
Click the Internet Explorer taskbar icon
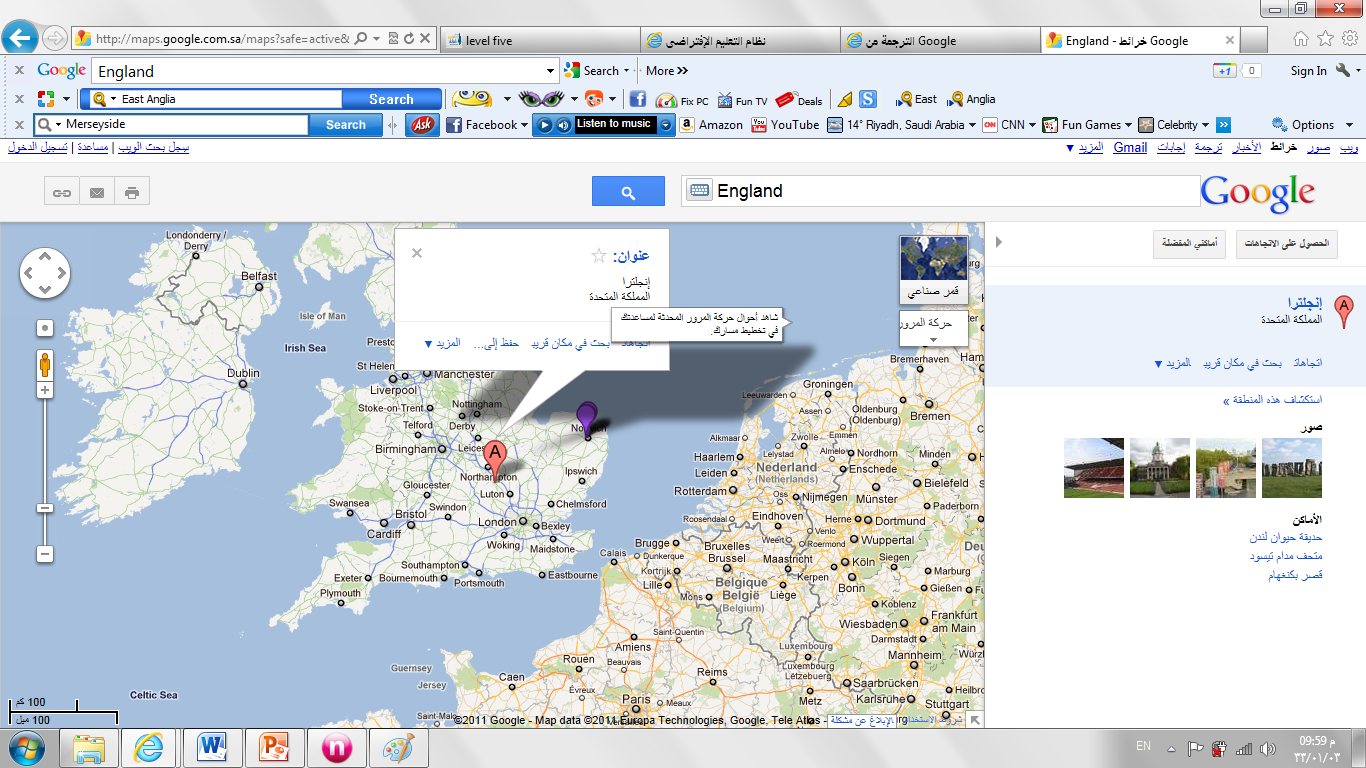(148, 747)
